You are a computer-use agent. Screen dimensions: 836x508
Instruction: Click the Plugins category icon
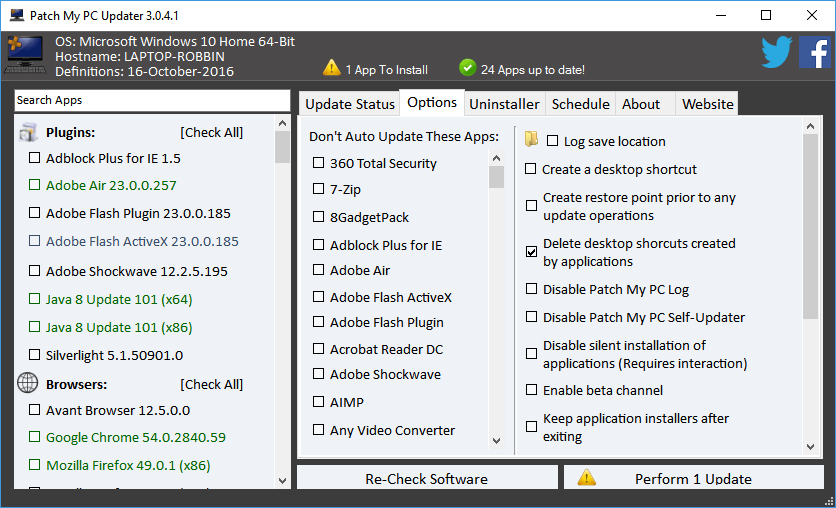click(x=28, y=132)
